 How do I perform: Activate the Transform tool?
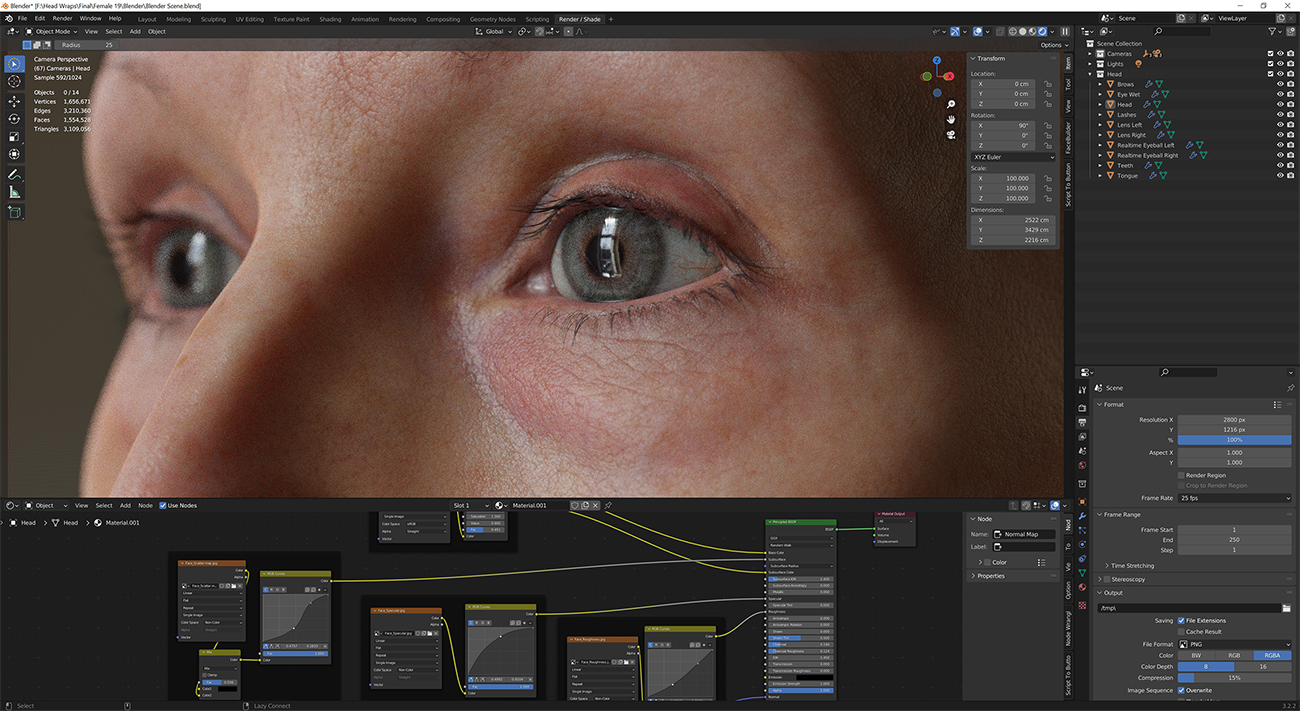(x=14, y=154)
